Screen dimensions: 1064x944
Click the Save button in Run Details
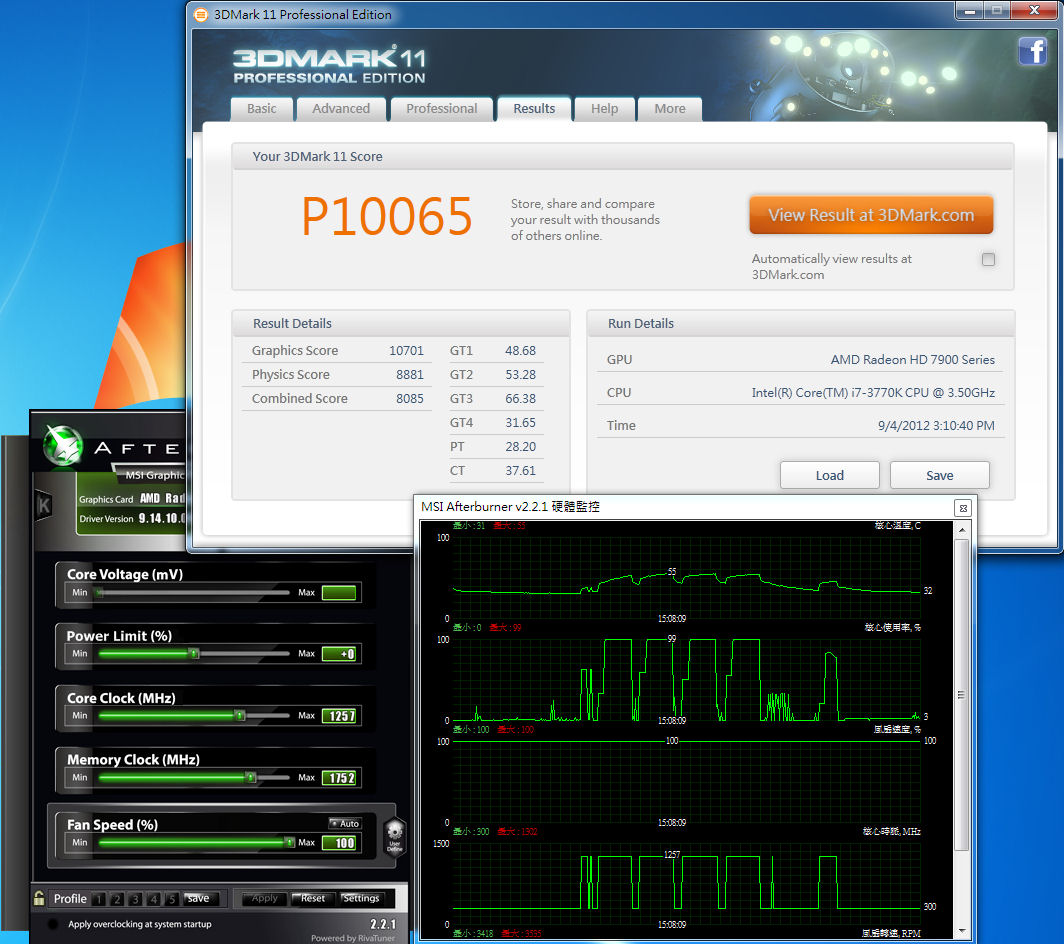click(940, 475)
